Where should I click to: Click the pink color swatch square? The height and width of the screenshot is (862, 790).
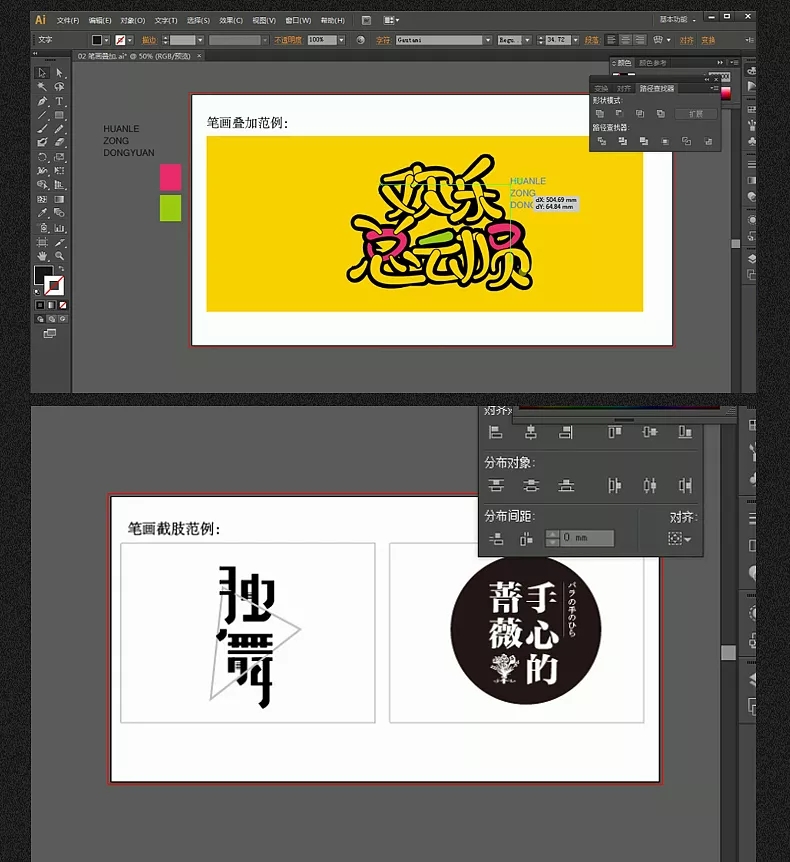(x=170, y=177)
